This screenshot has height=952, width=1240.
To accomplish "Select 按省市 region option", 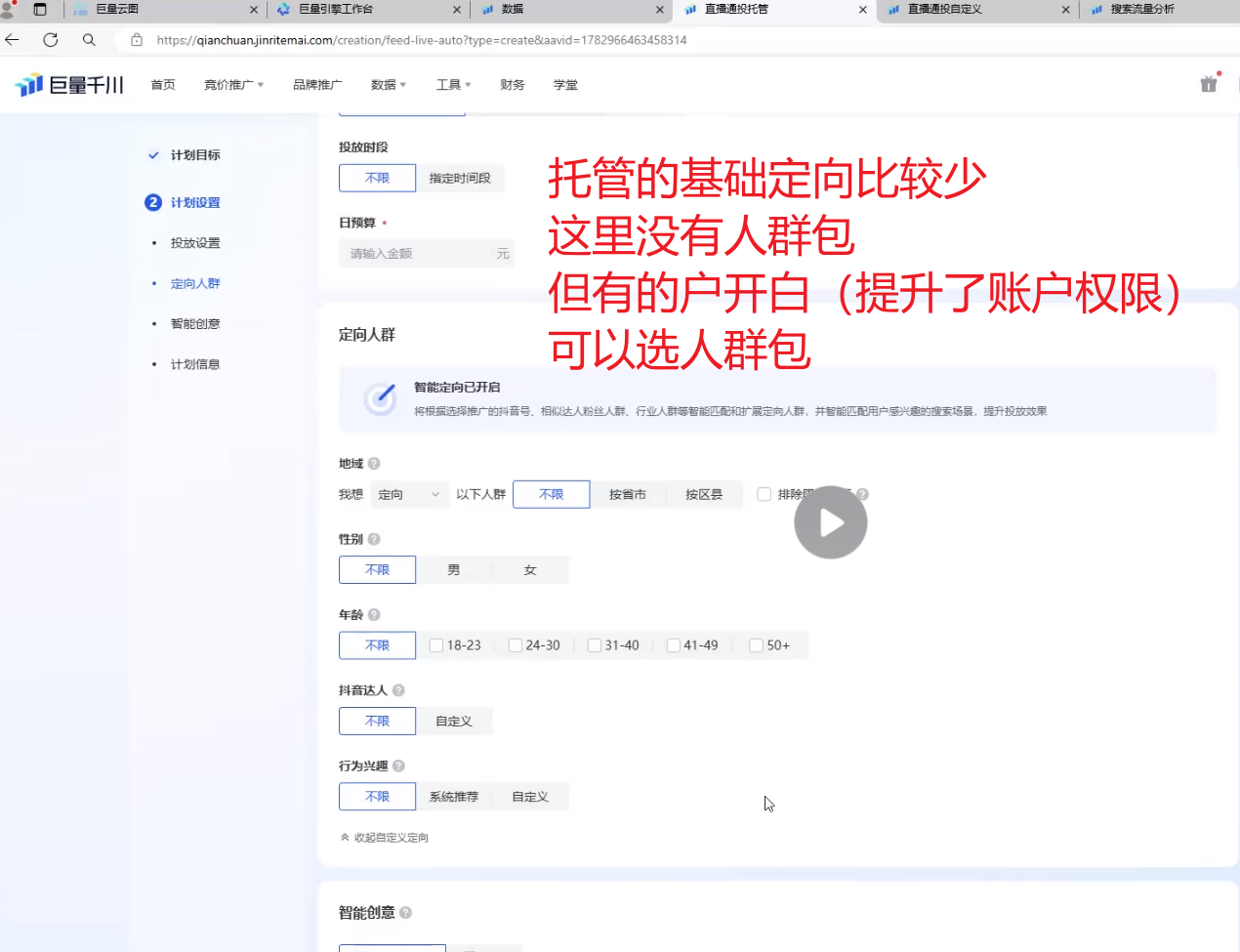I will (x=627, y=495).
